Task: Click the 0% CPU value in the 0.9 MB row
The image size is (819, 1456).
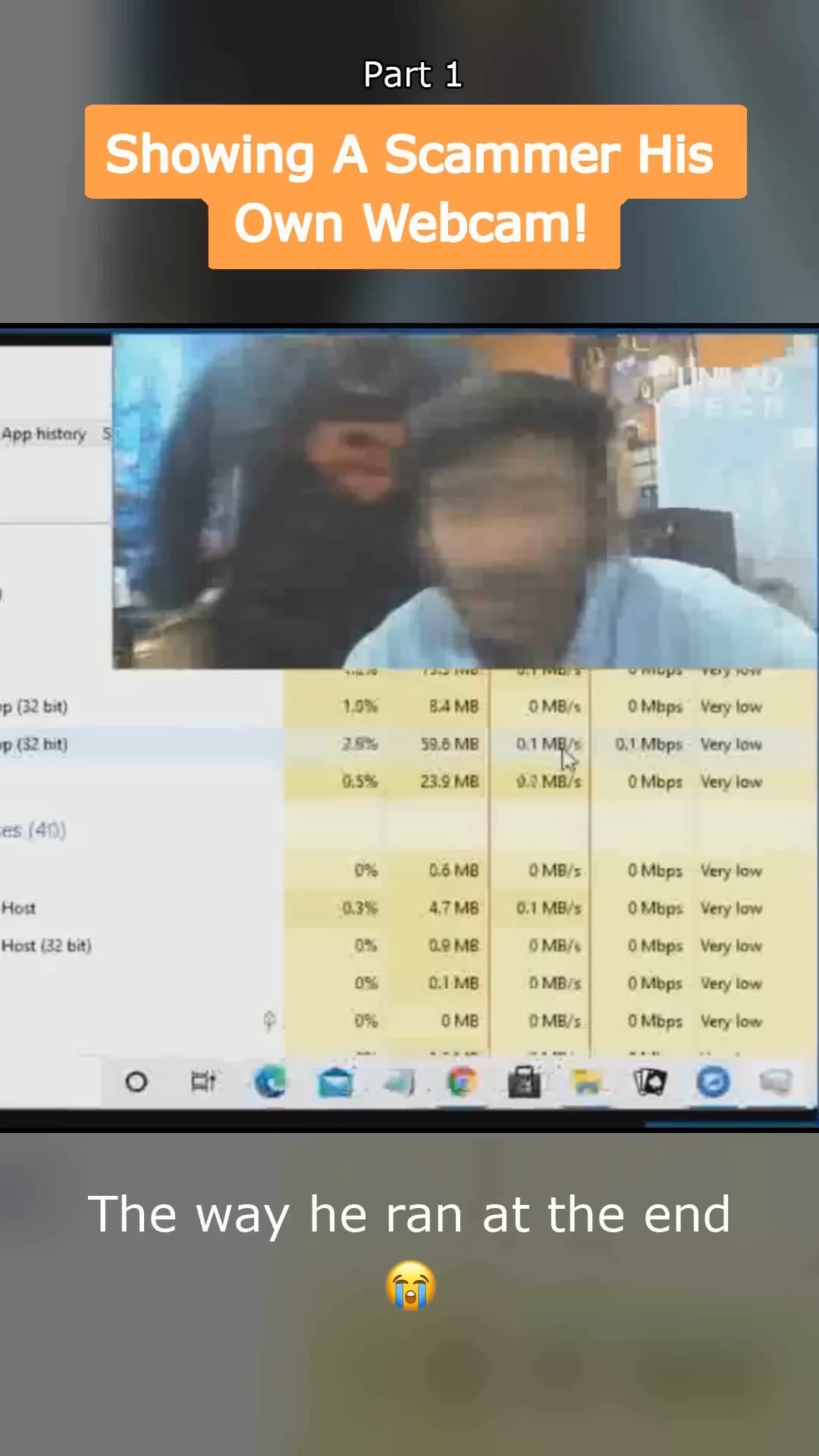Action: [x=366, y=946]
